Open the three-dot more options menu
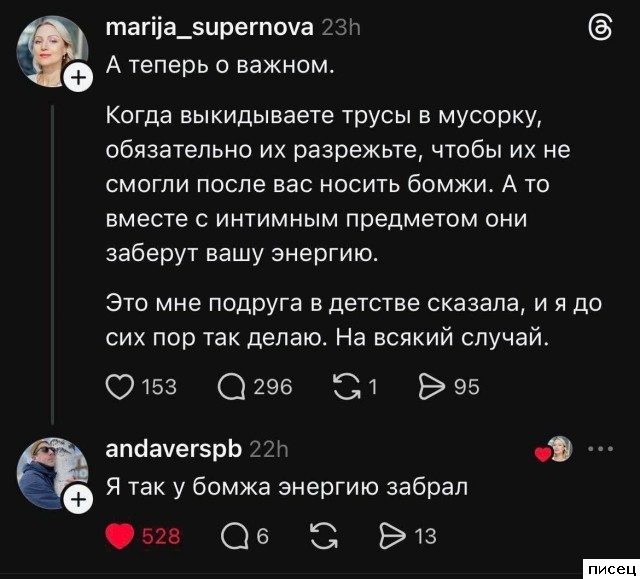 coord(605,449)
